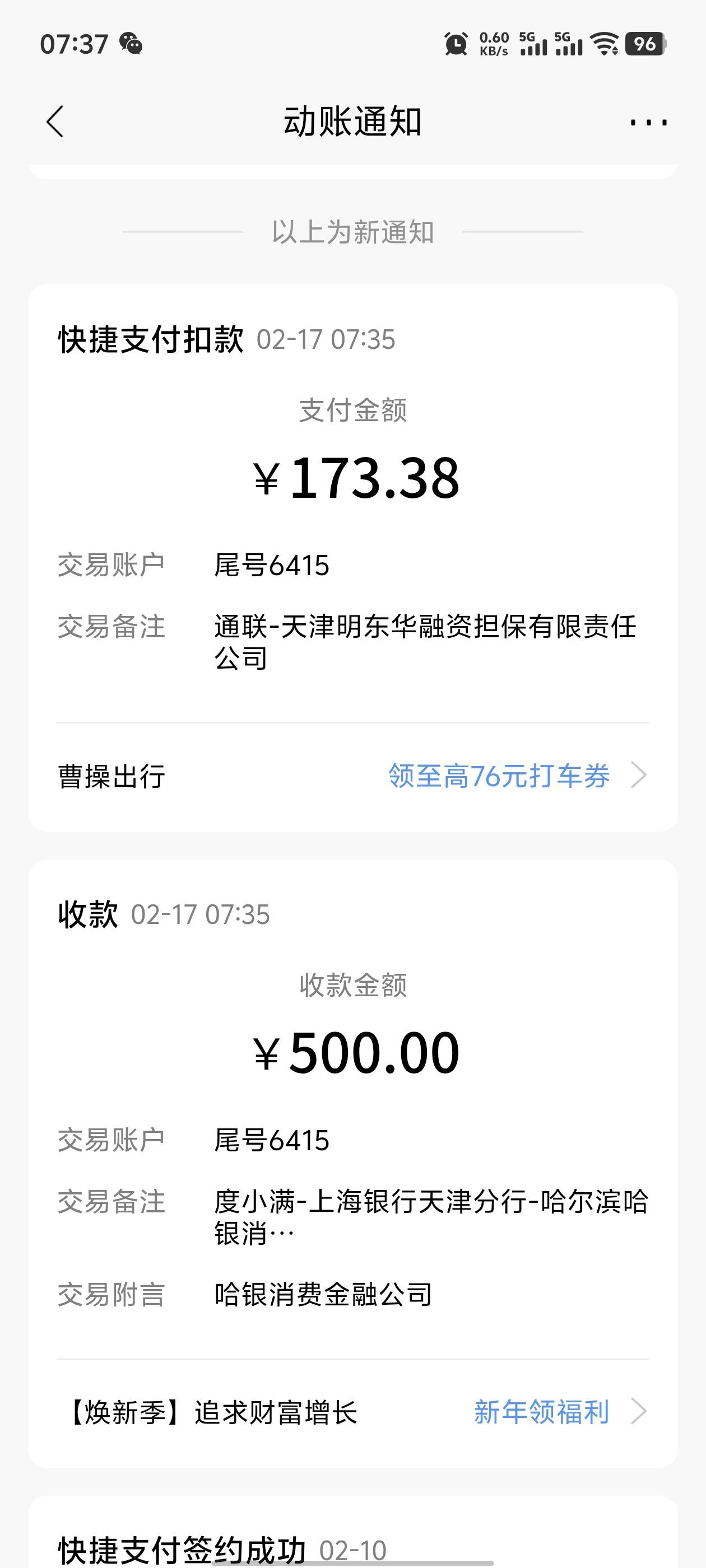Viewport: 706px width, 1568px height.
Task: Open the three-dot more options menu
Action: tap(648, 123)
